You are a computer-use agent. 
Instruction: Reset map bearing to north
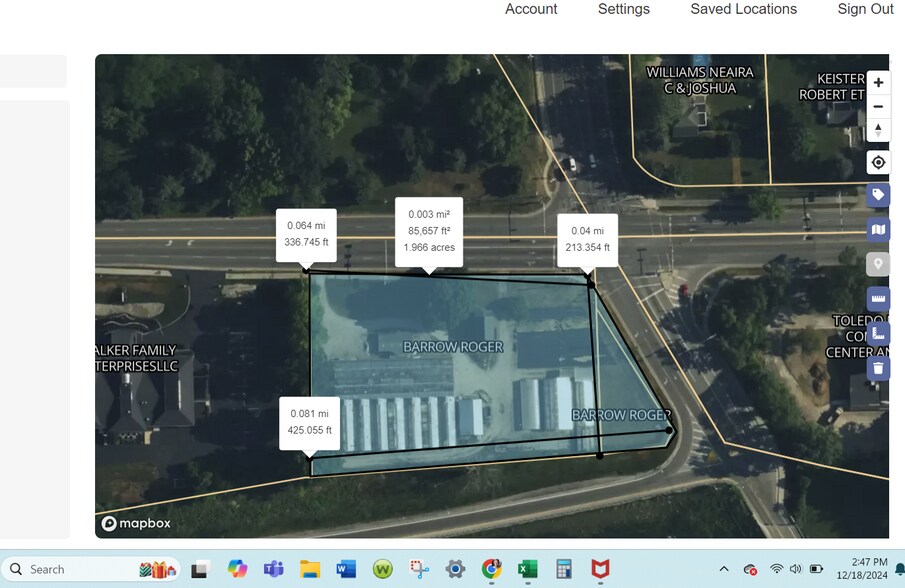878,131
